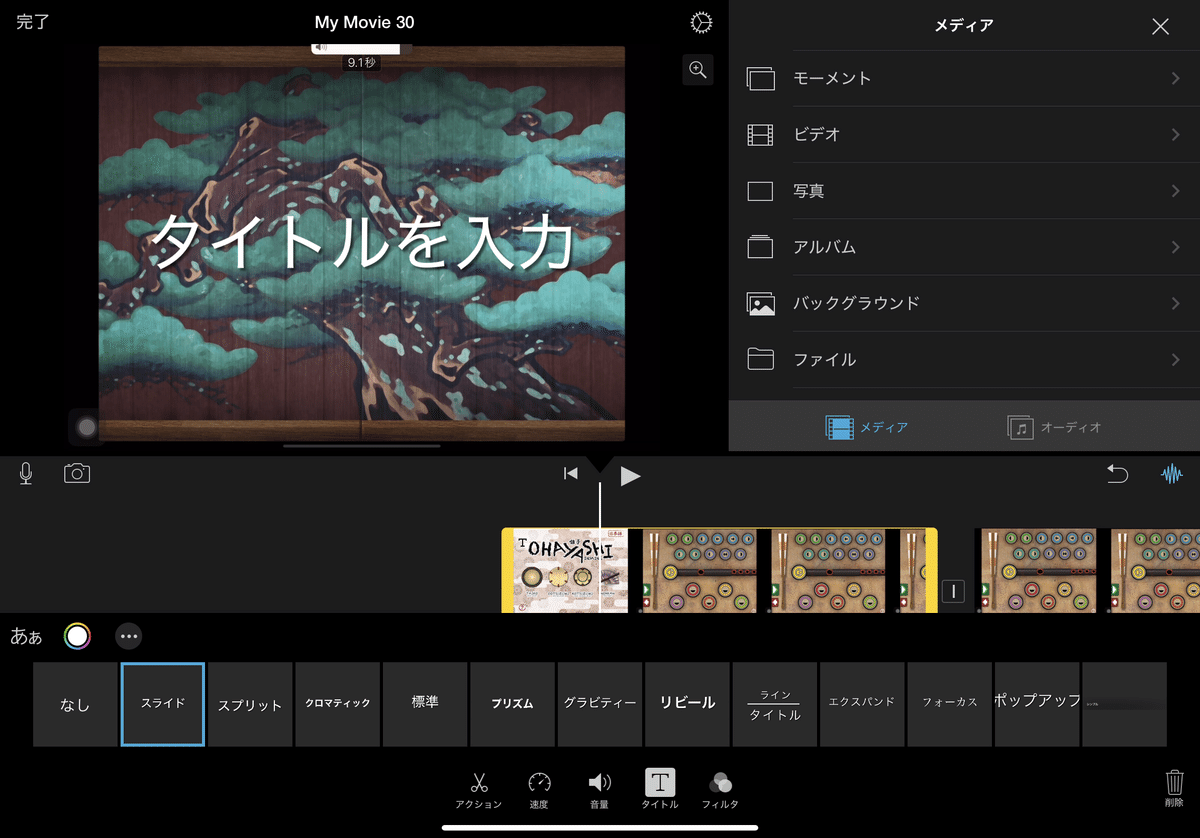Expand the バックグラウンド row chevron
Screen dimensions: 1200x838
coord(1176,303)
